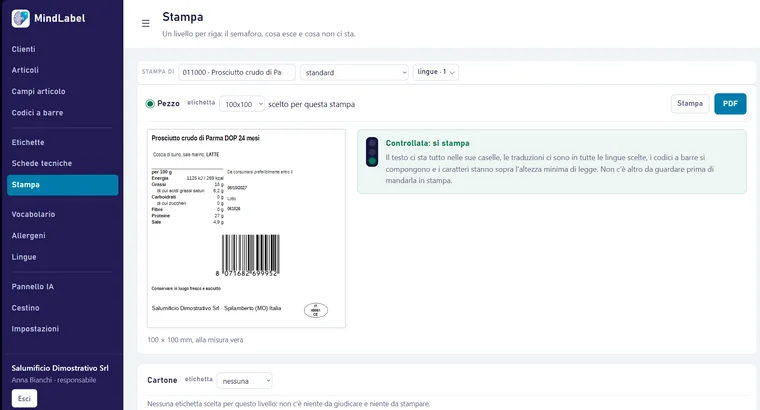Click the article field 011000 Prosciutto crudo
This screenshot has height=410, width=760.
point(237,72)
